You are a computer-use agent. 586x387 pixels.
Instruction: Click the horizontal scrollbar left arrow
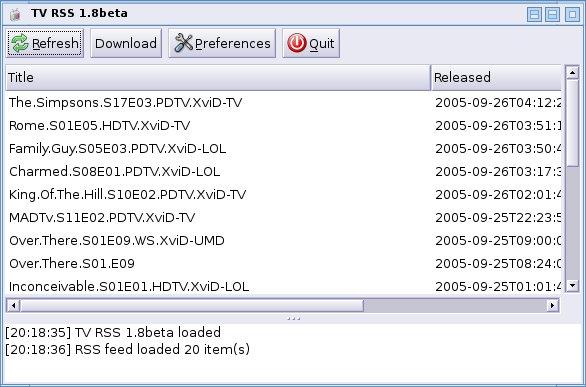[x=13, y=305]
